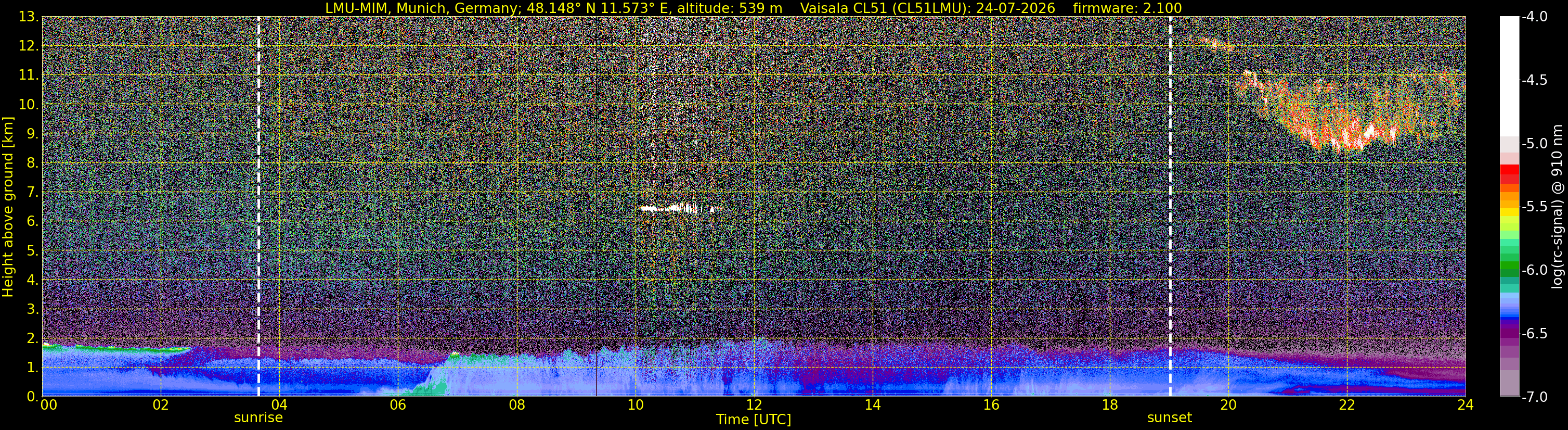Click the '7.' height axis tick label
Screen dimensions: 1568x430
pyautogui.click(x=33, y=193)
